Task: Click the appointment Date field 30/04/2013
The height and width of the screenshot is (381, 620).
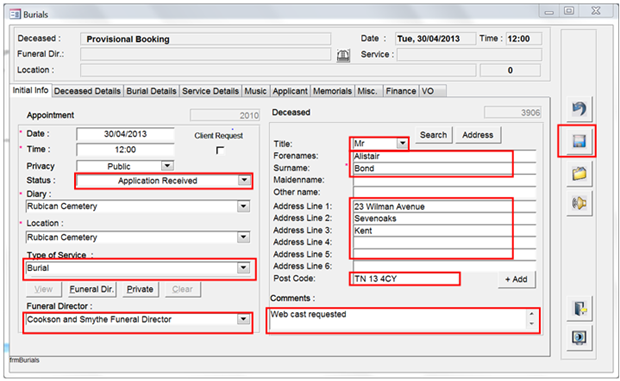Action: click(x=125, y=134)
